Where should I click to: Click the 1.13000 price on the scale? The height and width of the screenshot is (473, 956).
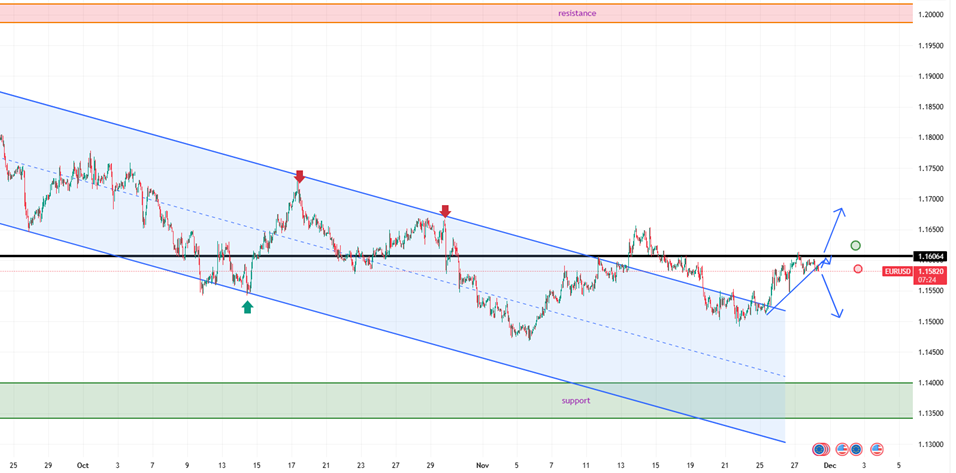click(x=932, y=444)
